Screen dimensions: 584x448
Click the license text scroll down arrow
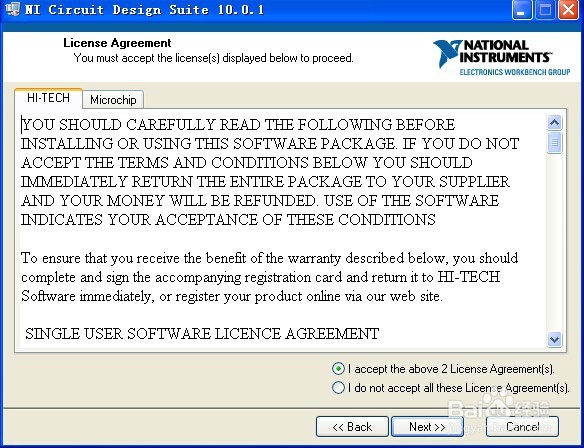555,339
